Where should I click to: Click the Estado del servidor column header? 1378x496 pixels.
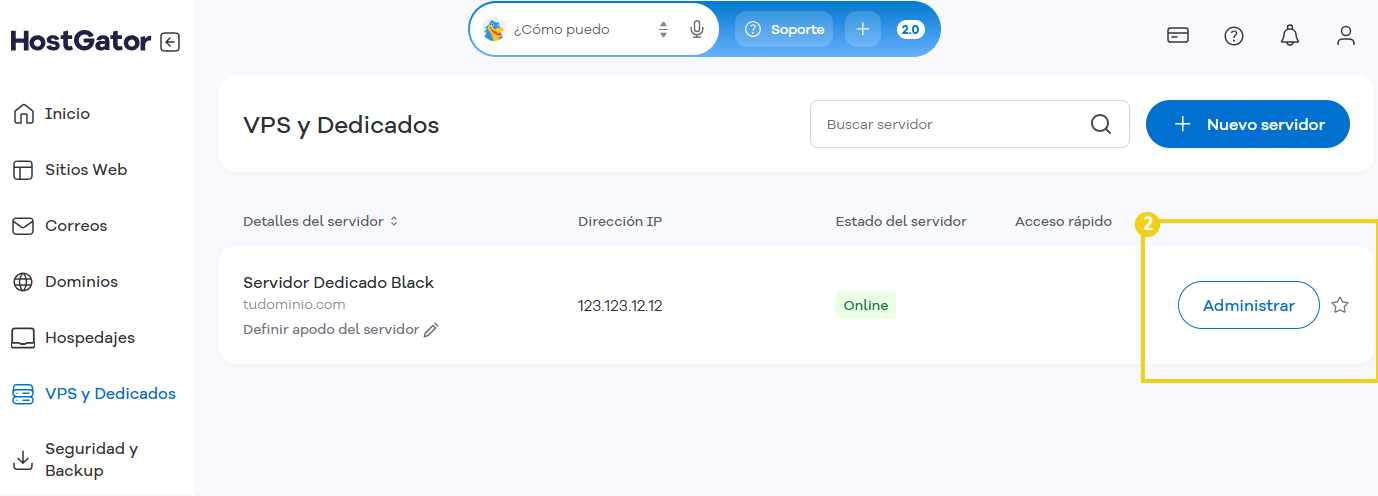[x=901, y=221]
